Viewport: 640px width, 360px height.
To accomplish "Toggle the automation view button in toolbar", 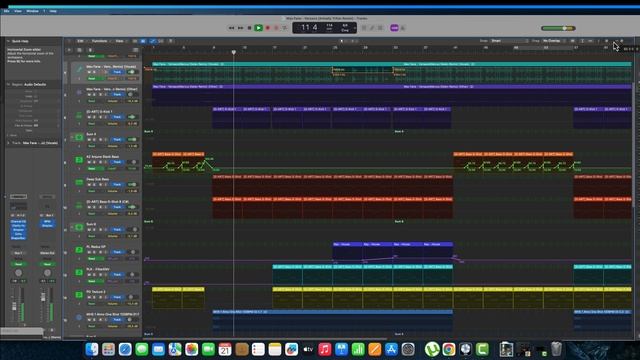I will (152, 41).
